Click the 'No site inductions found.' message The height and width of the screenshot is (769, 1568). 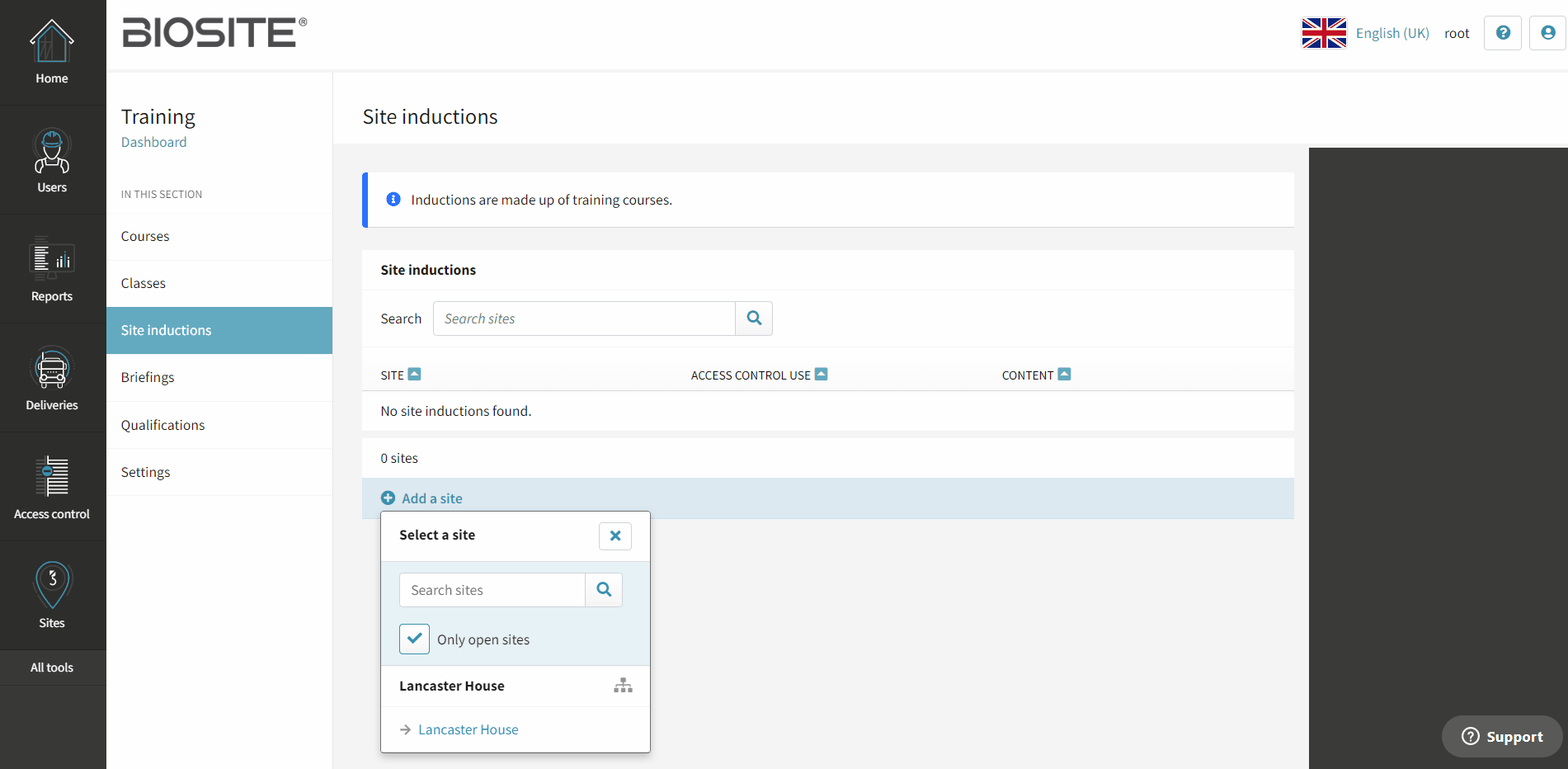click(x=456, y=411)
